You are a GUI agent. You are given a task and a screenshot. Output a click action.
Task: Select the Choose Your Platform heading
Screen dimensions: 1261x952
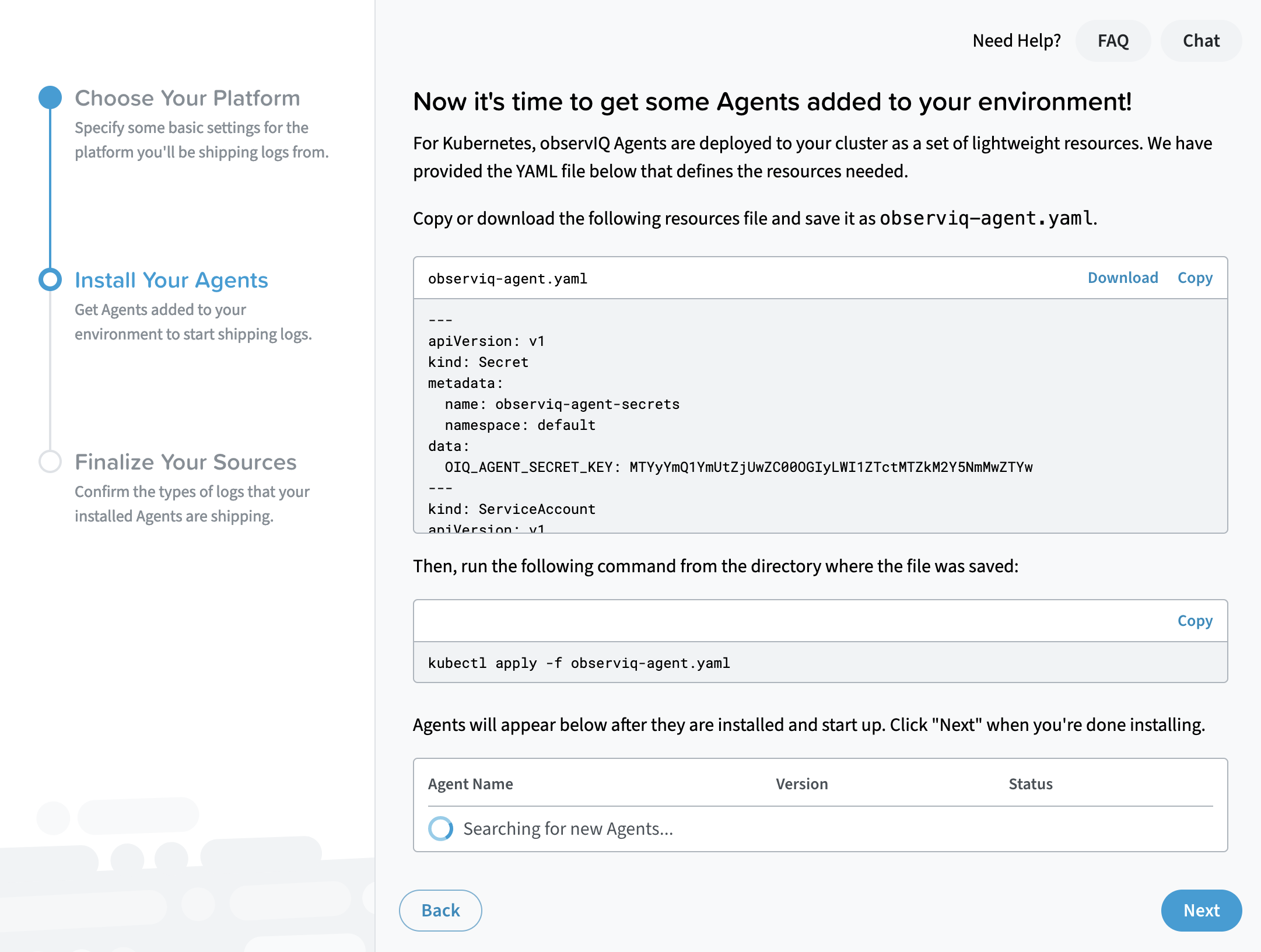tap(187, 98)
